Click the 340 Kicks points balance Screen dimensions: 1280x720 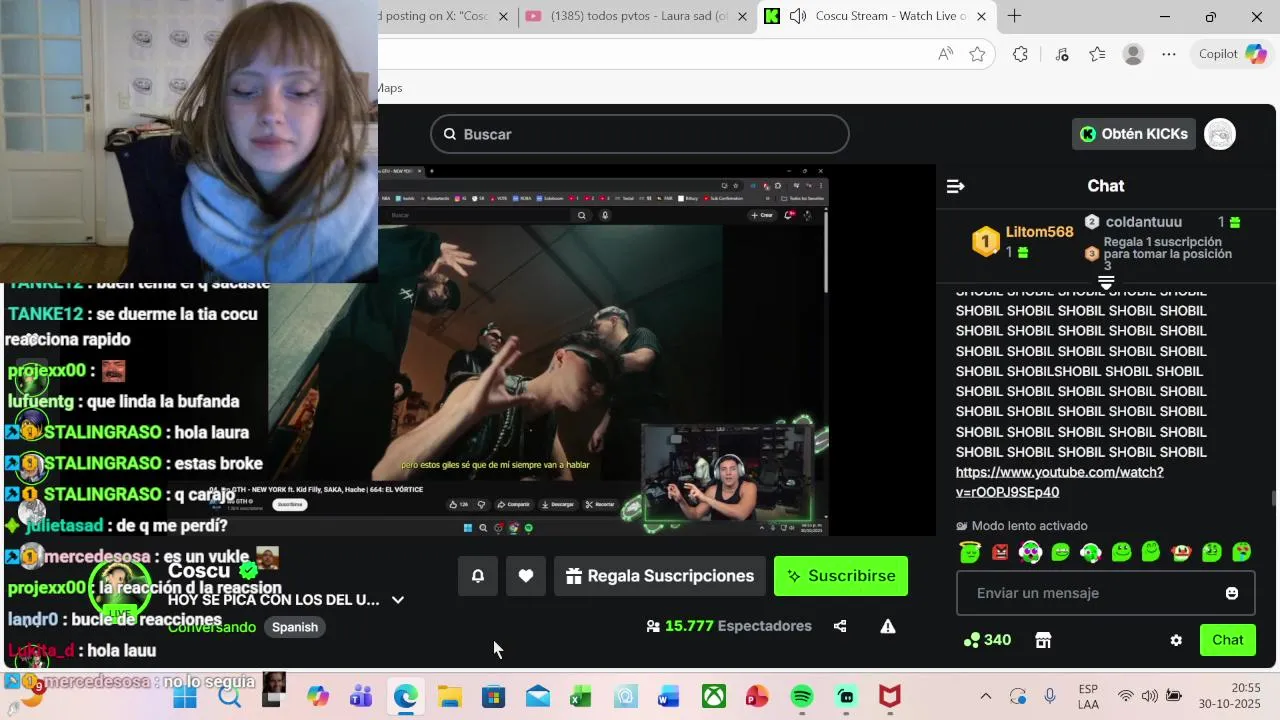tap(987, 640)
